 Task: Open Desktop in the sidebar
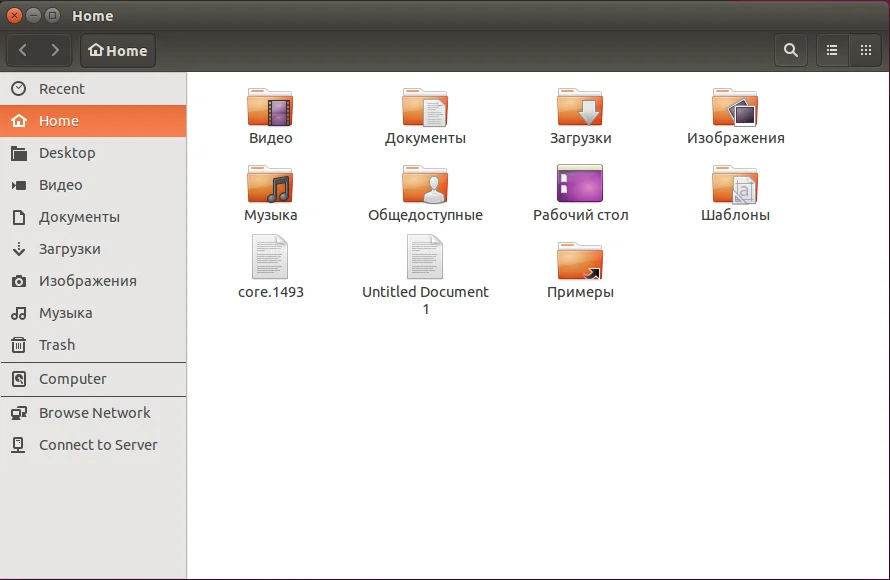point(93,153)
